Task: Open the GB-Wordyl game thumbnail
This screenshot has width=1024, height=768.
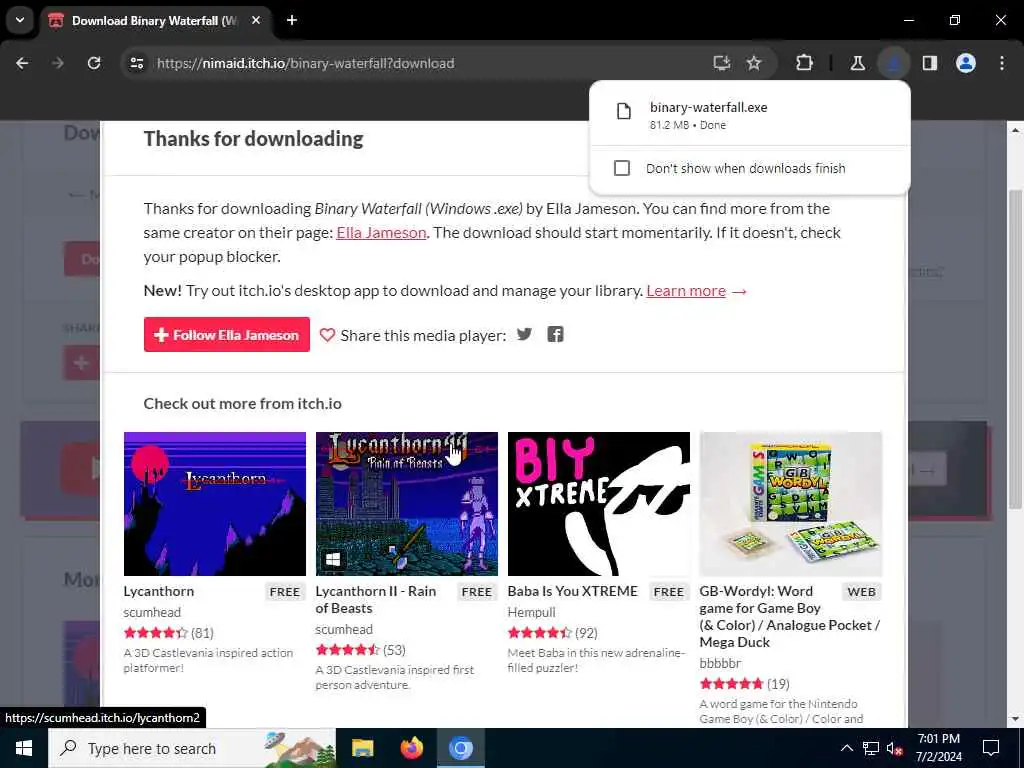Action: (790, 504)
